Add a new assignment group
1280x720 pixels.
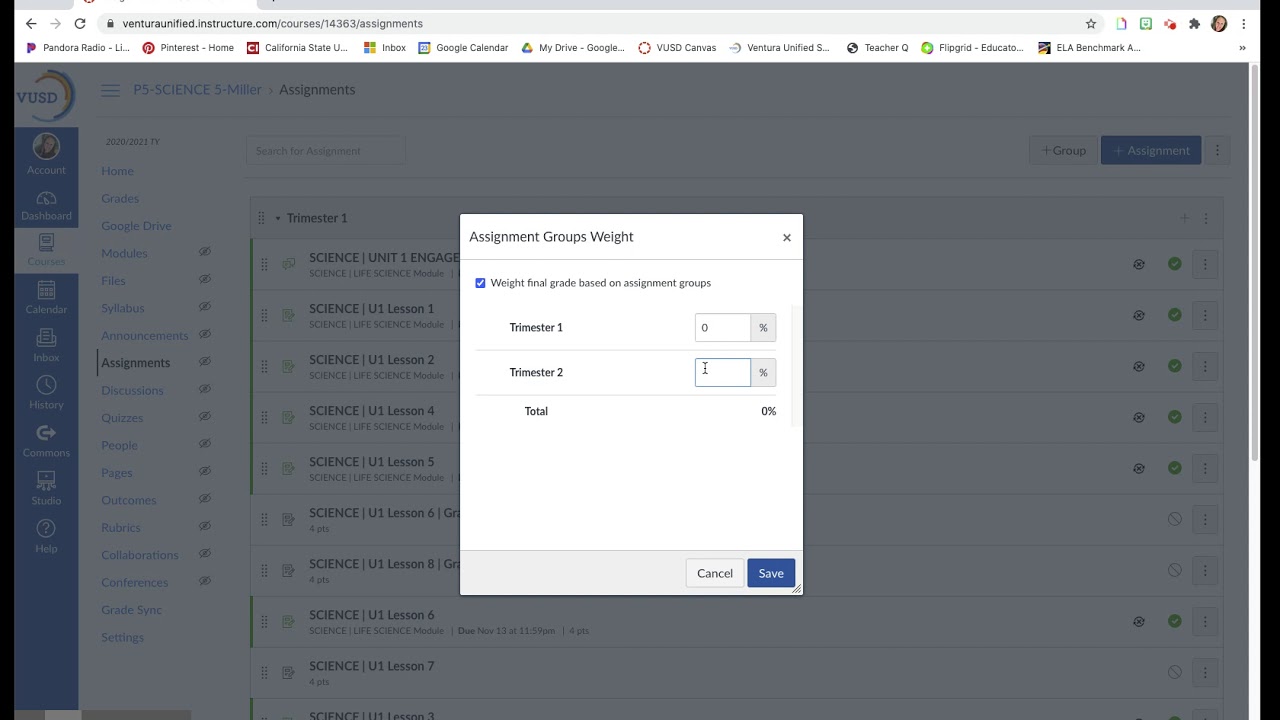(x=1063, y=151)
